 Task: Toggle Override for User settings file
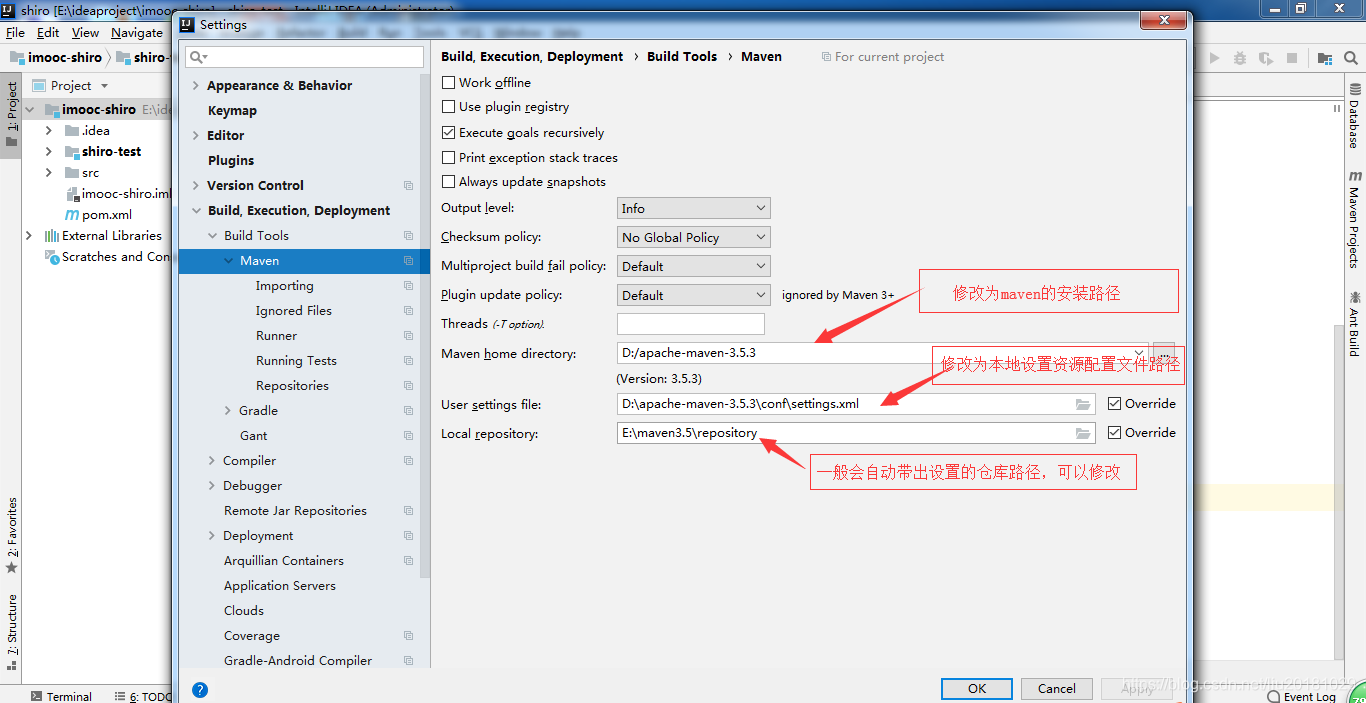pyautogui.click(x=1114, y=404)
